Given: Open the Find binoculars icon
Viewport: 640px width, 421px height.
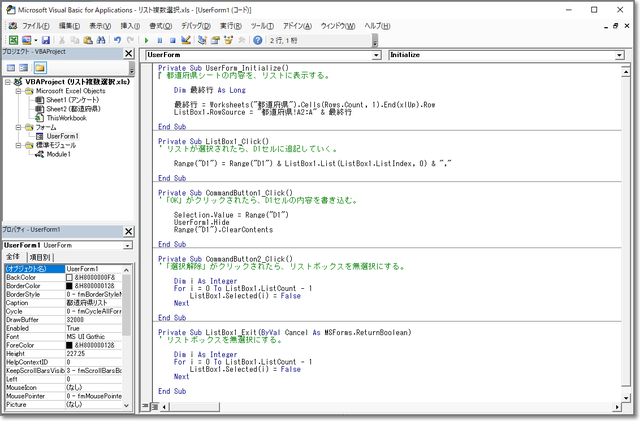Looking at the screenshot, I should [100, 40].
